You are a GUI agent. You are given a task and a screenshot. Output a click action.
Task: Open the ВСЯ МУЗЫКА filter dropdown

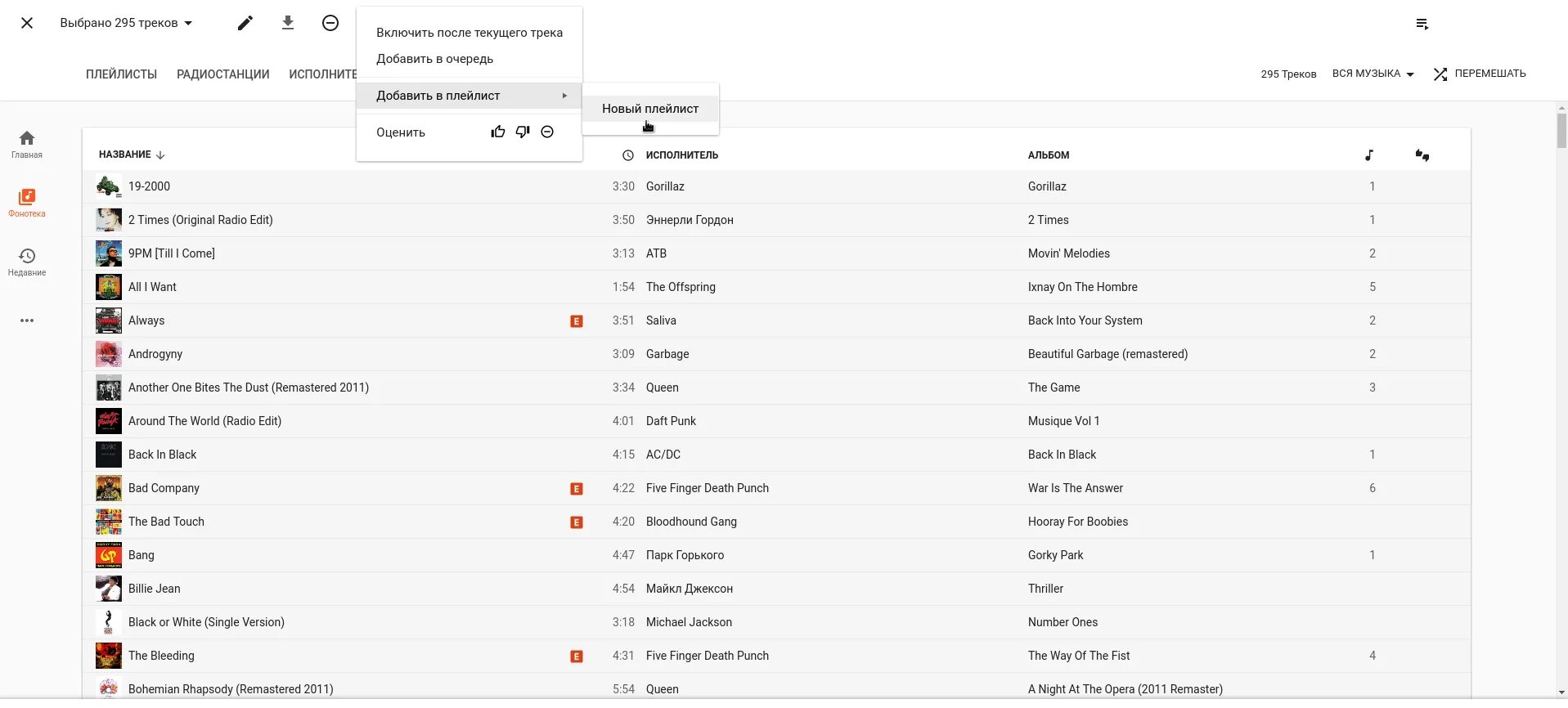[1373, 74]
